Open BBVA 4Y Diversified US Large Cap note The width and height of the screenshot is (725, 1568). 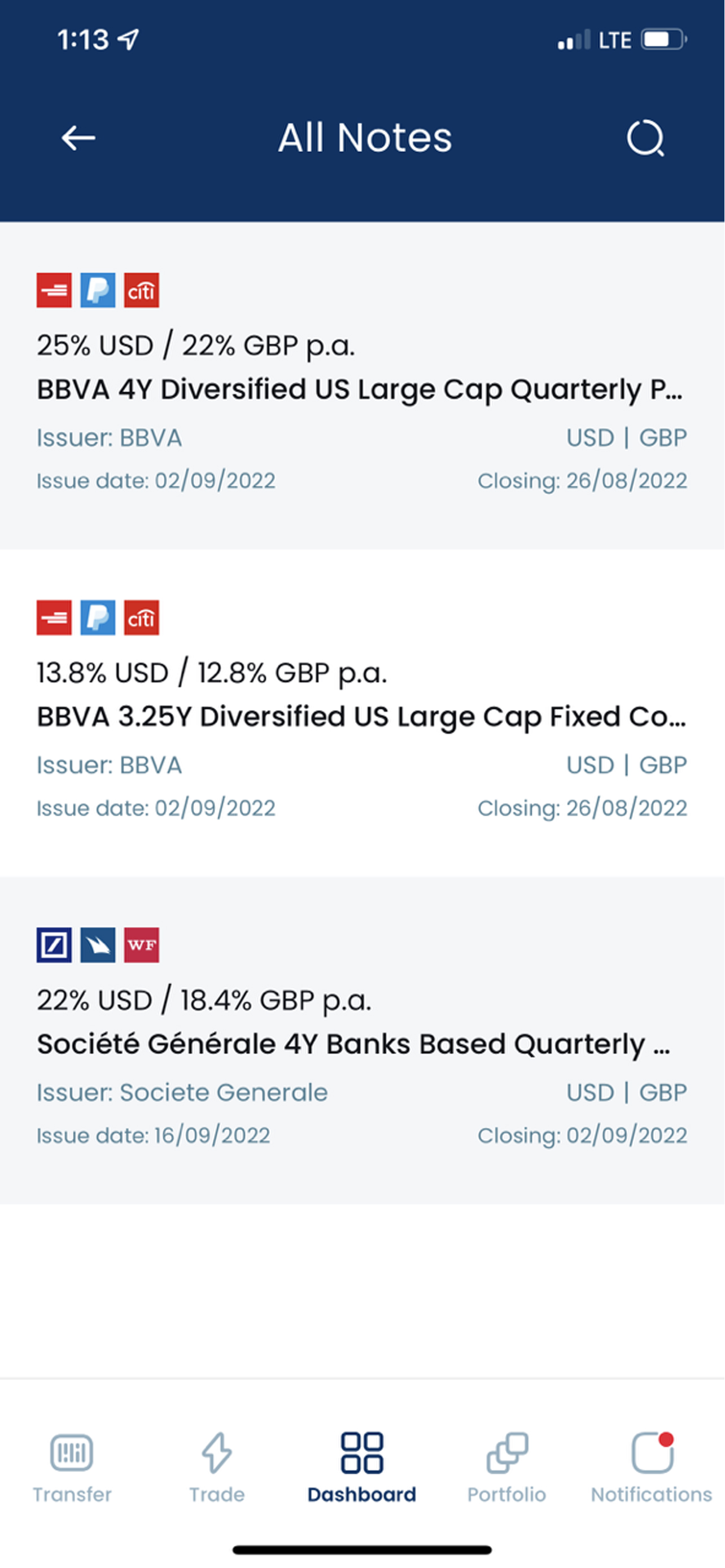362,386
